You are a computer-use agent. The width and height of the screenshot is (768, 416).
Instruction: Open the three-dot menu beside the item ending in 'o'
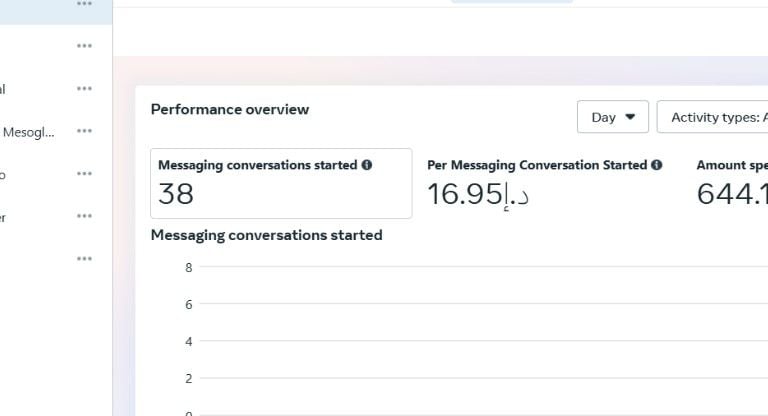point(84,174)
